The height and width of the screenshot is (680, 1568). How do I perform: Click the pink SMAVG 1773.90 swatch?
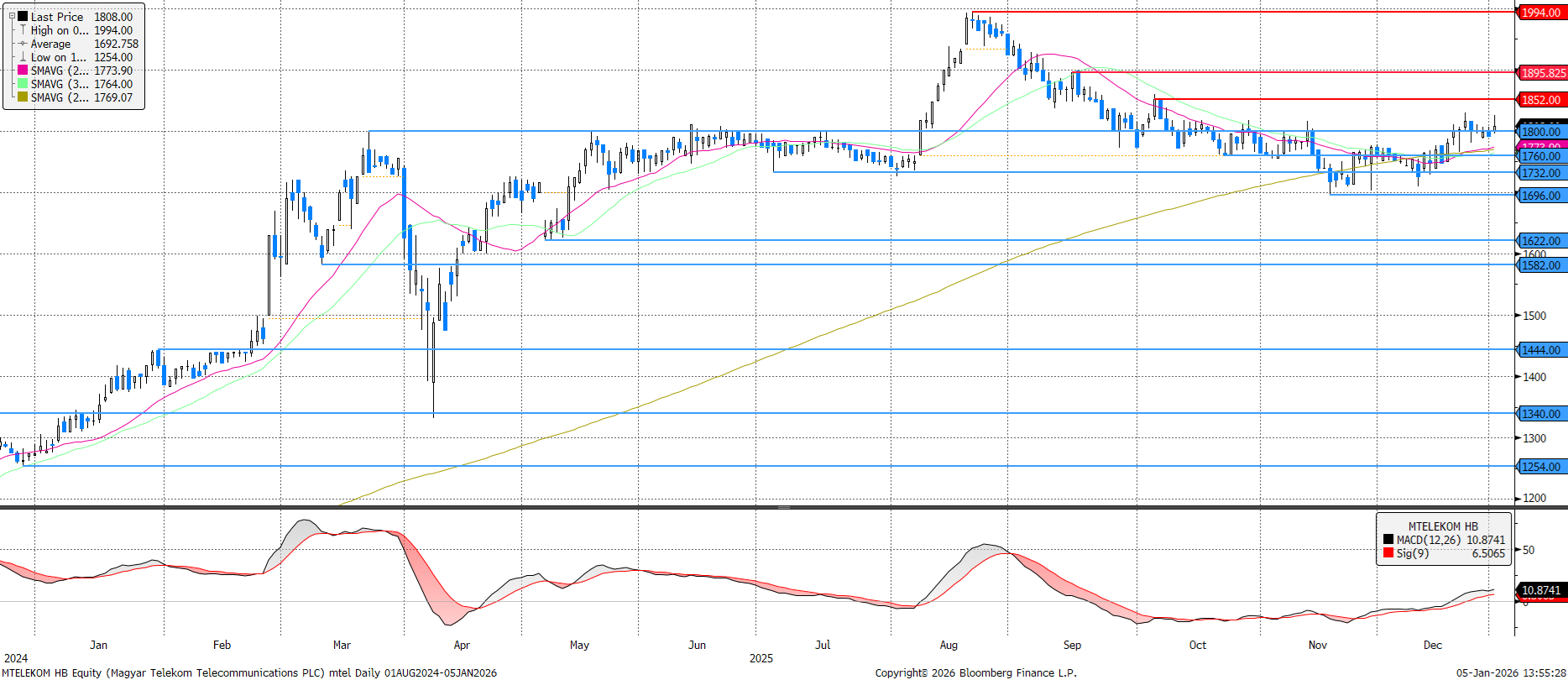pos(23,71)
